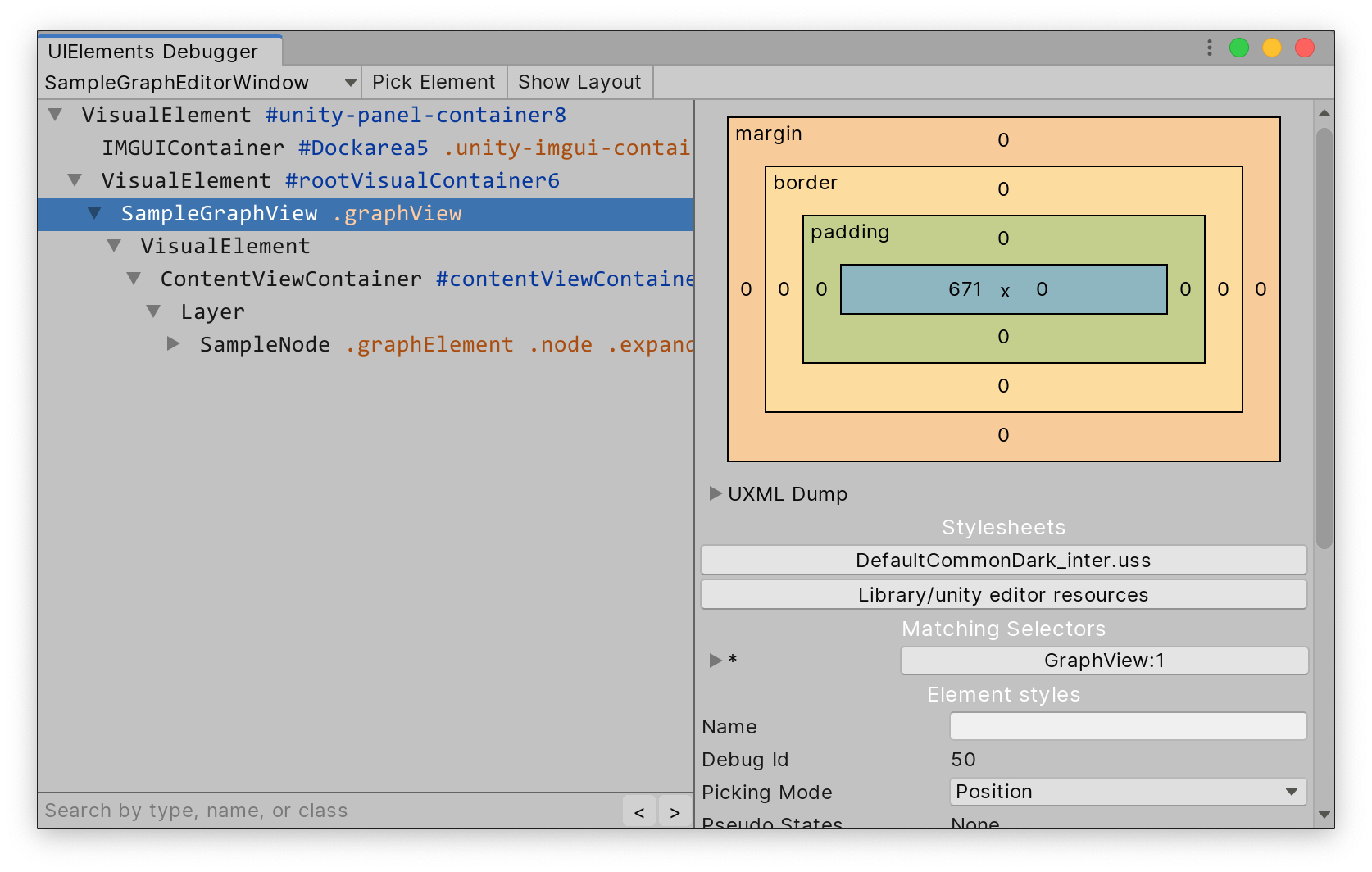1372x872 pixels.
Task: Toggle the Show Layout option
Action: (x=579, y=82)
